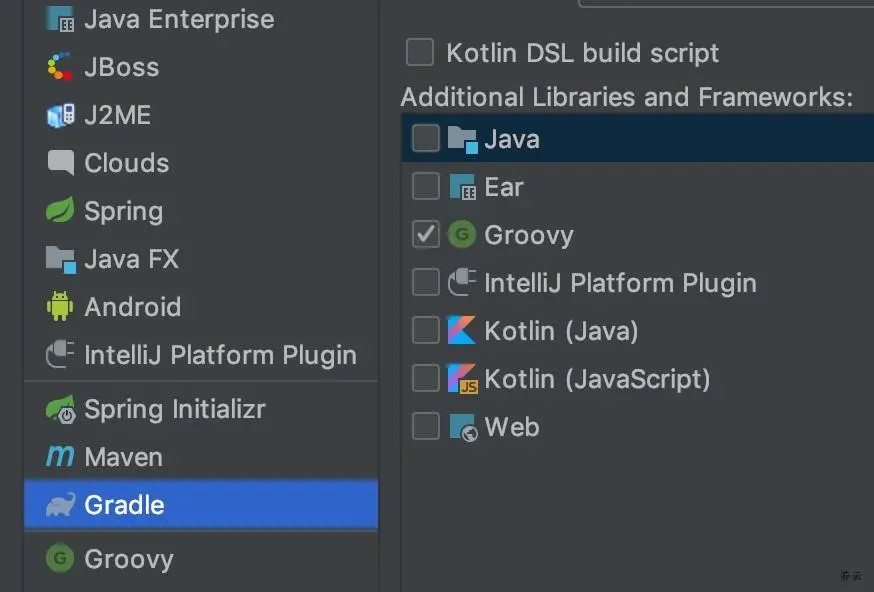Click the Android robot icon
This screenshot has height=592, width=874.
pyautogui.click(x=60, y=306)
